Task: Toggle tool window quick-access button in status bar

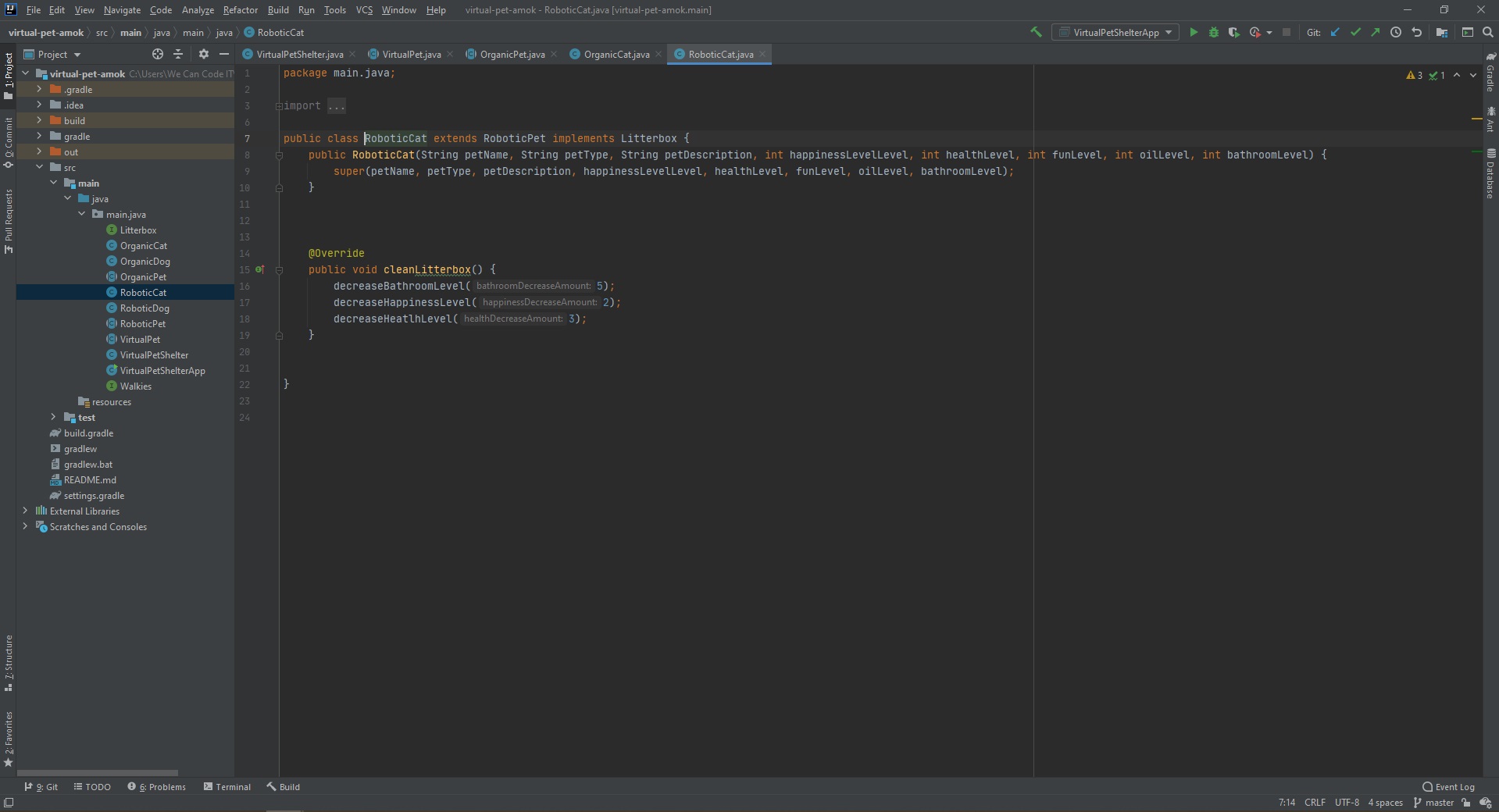Action: click(9, 803)
